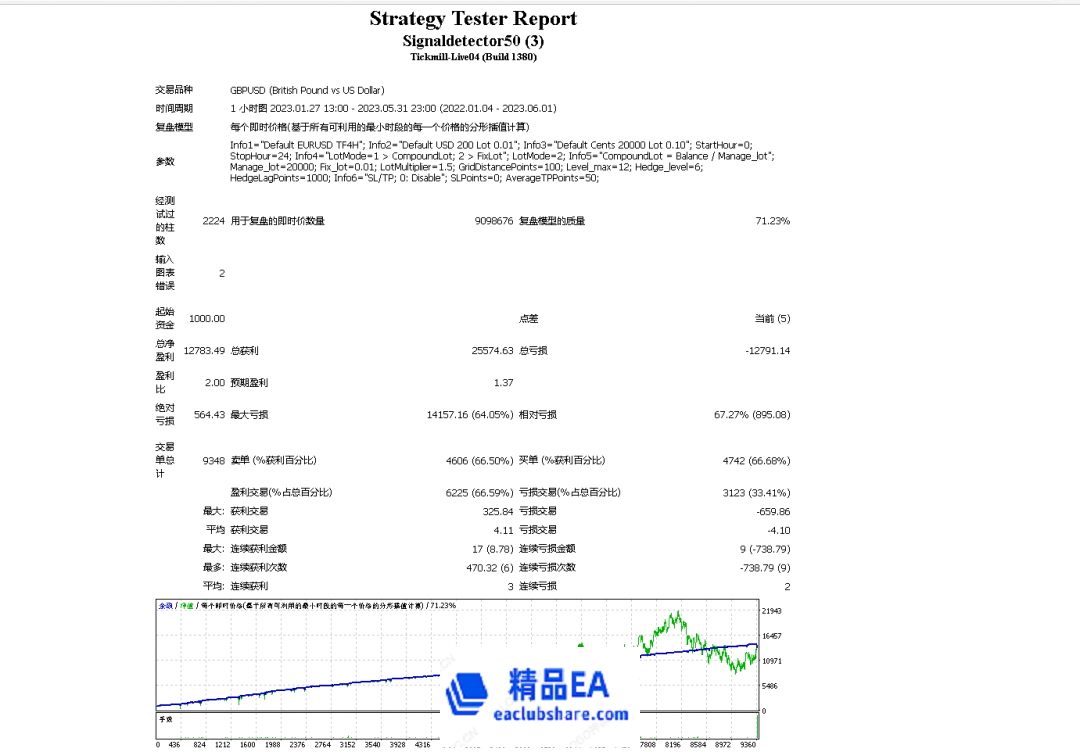
Task: Click the green equity peak on chart
Action: point(678,614)
